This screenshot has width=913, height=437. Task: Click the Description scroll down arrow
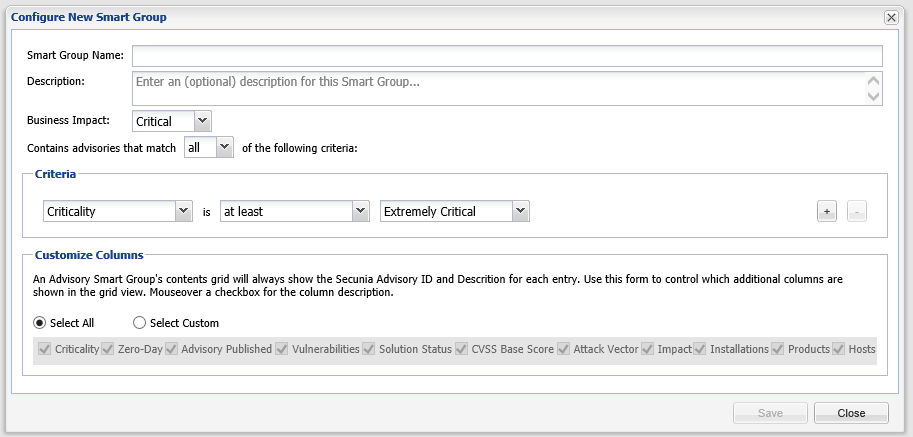click(874, 97)
